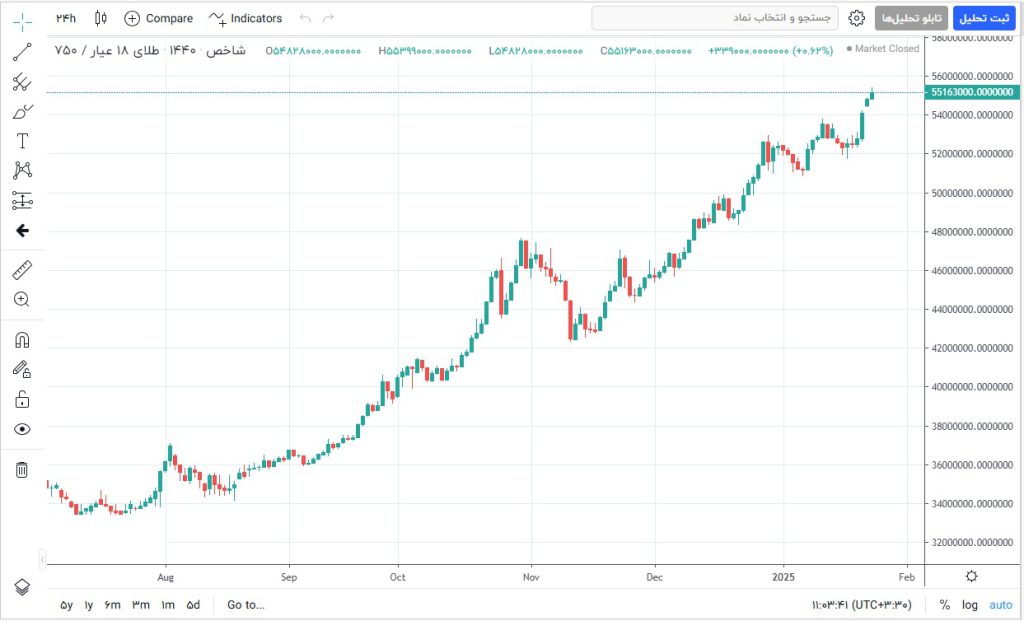Screen dimensions: 1024x621
Task: Open the 24h interval dropdown
Action: (x=66, y=18)
